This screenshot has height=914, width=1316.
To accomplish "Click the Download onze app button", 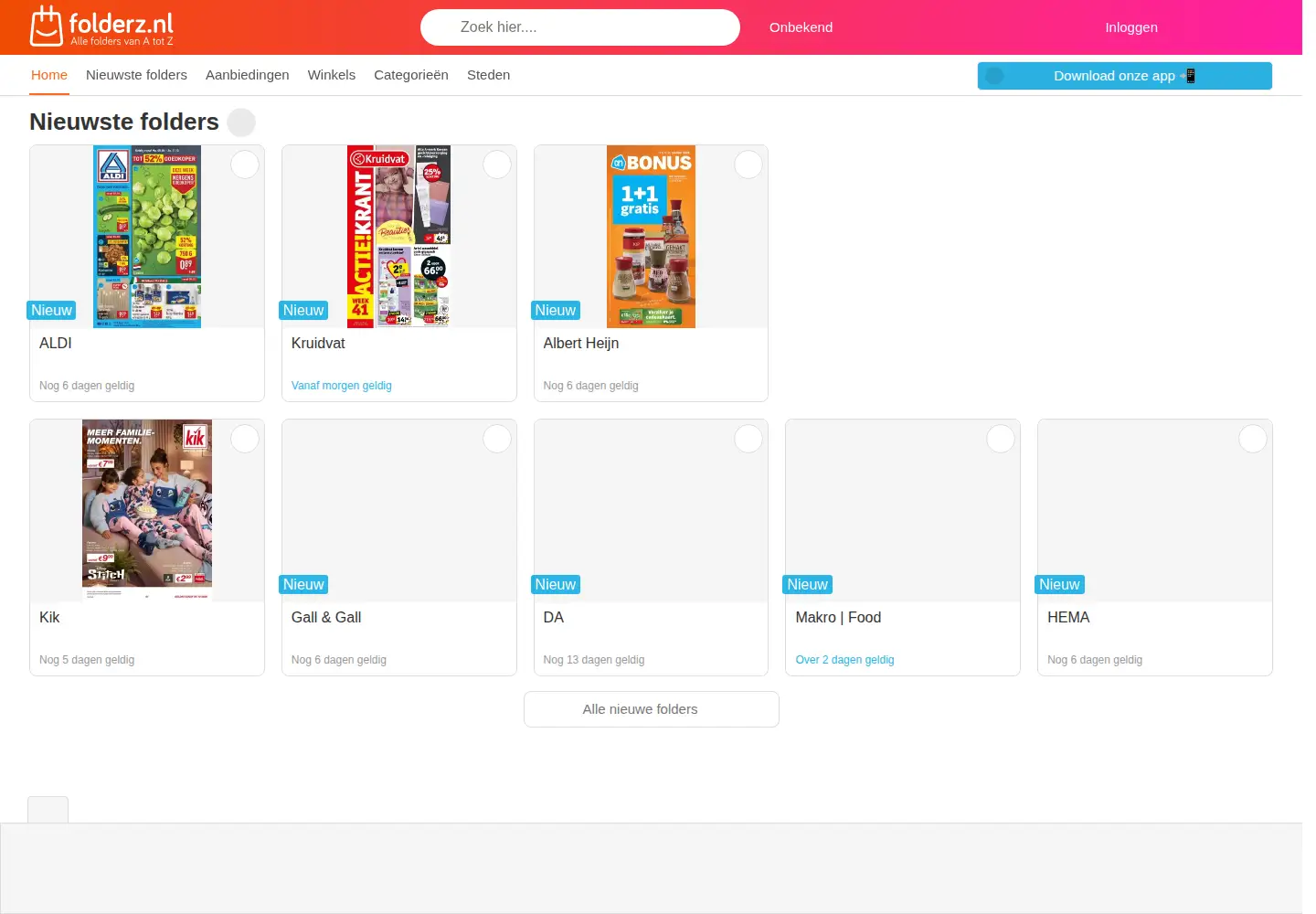I will (1124, 76).
